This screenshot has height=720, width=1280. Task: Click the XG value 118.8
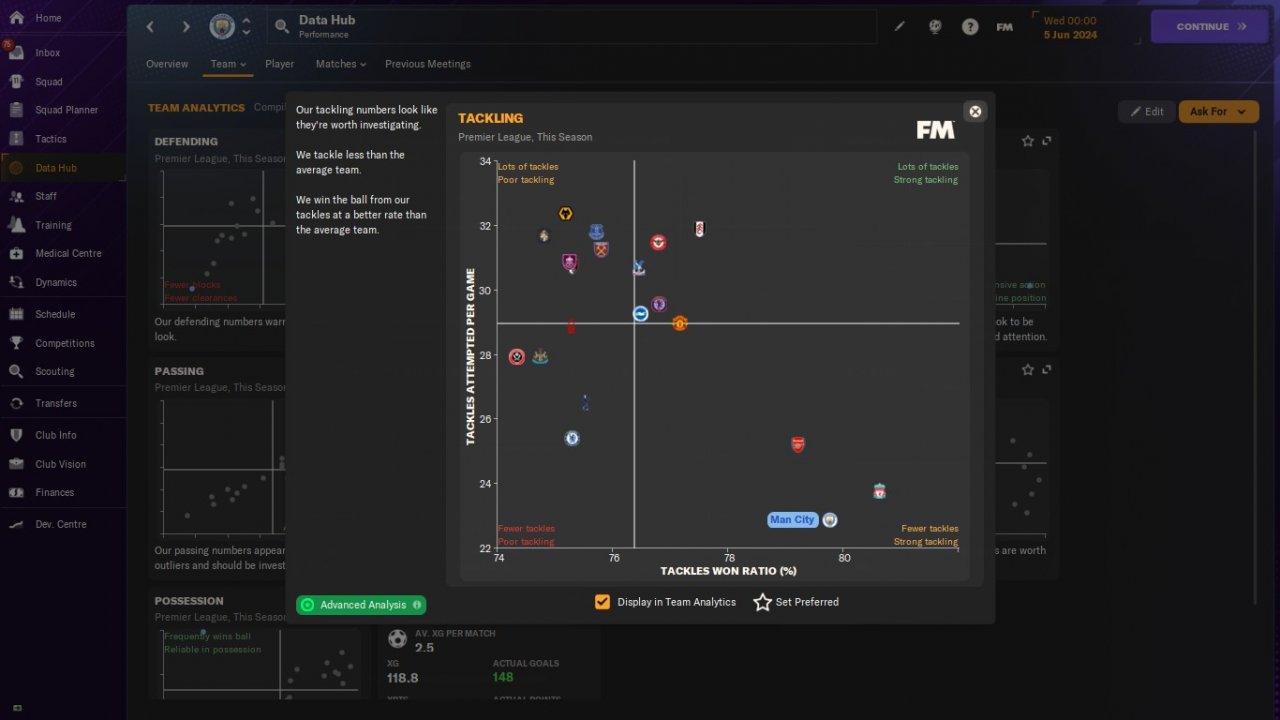point(403,678)
